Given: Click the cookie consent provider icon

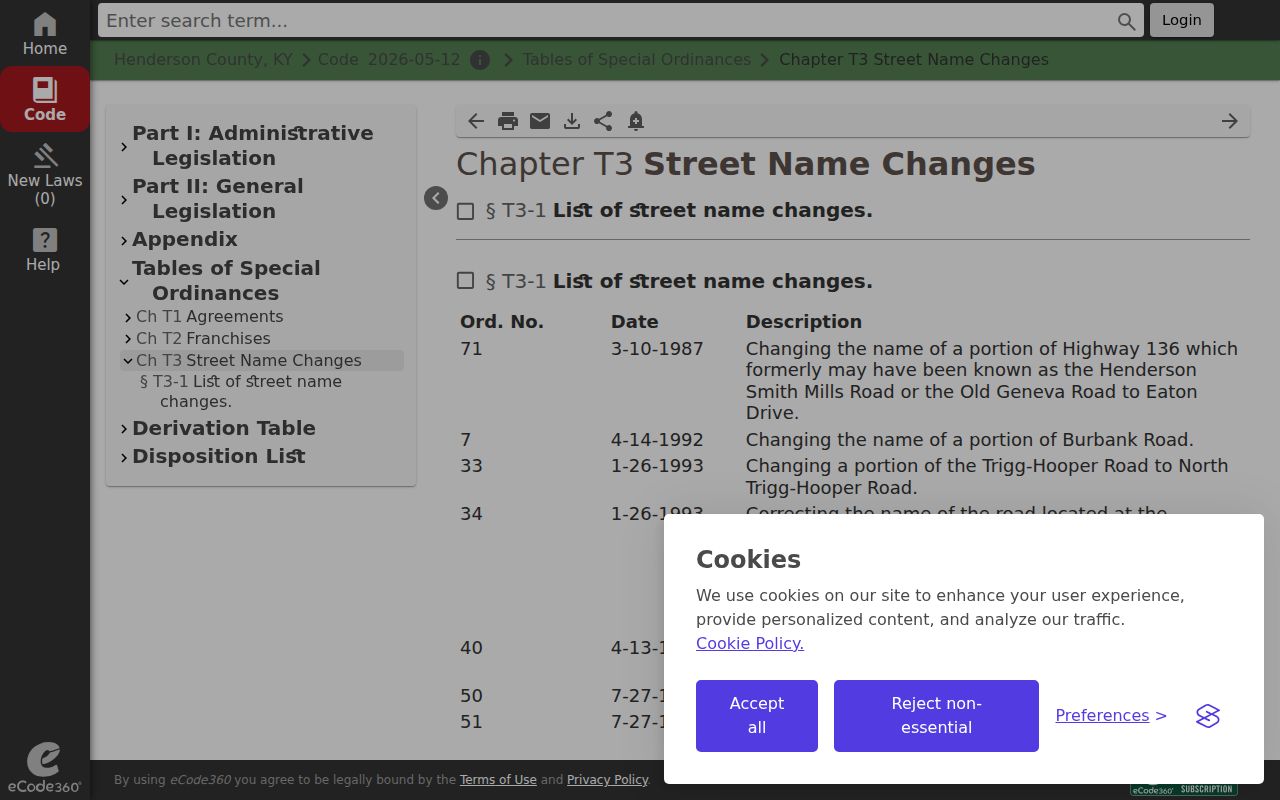Looking at the screenshot, I should tap(1208, 716).
